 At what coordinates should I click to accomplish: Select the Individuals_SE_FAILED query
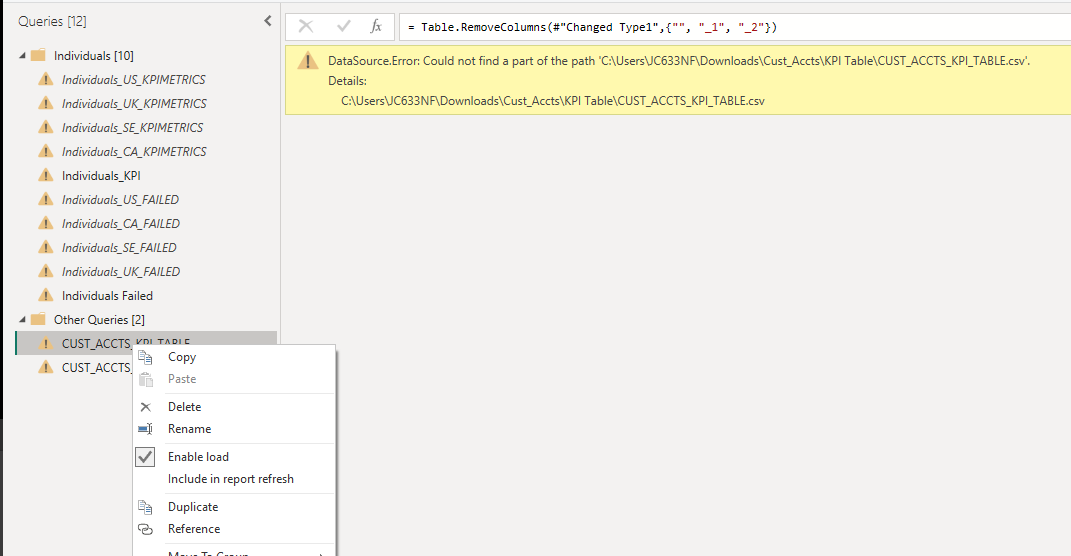click(119, 247)
